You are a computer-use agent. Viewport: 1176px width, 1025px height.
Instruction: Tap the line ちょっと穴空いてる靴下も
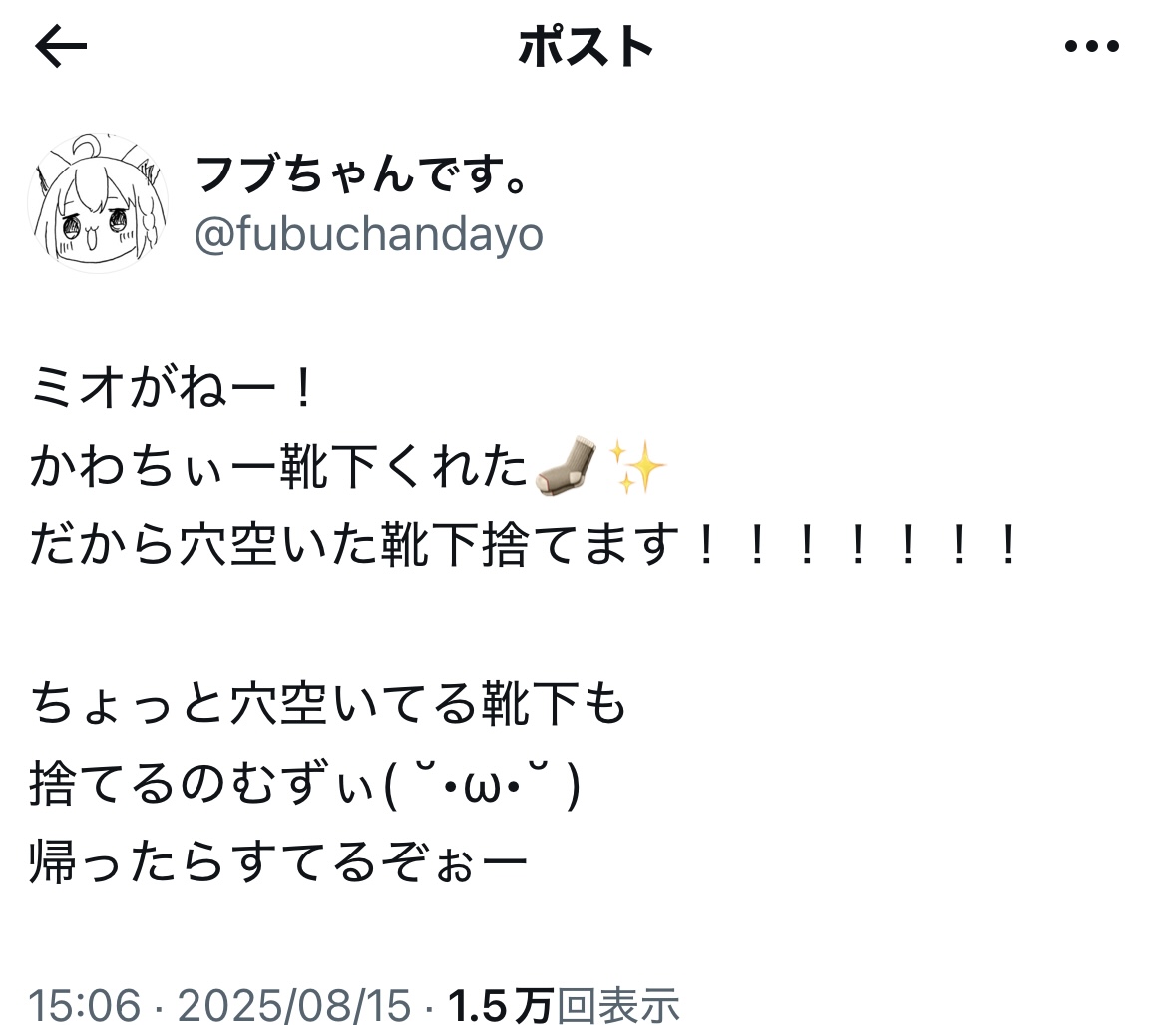pos(328,703)
